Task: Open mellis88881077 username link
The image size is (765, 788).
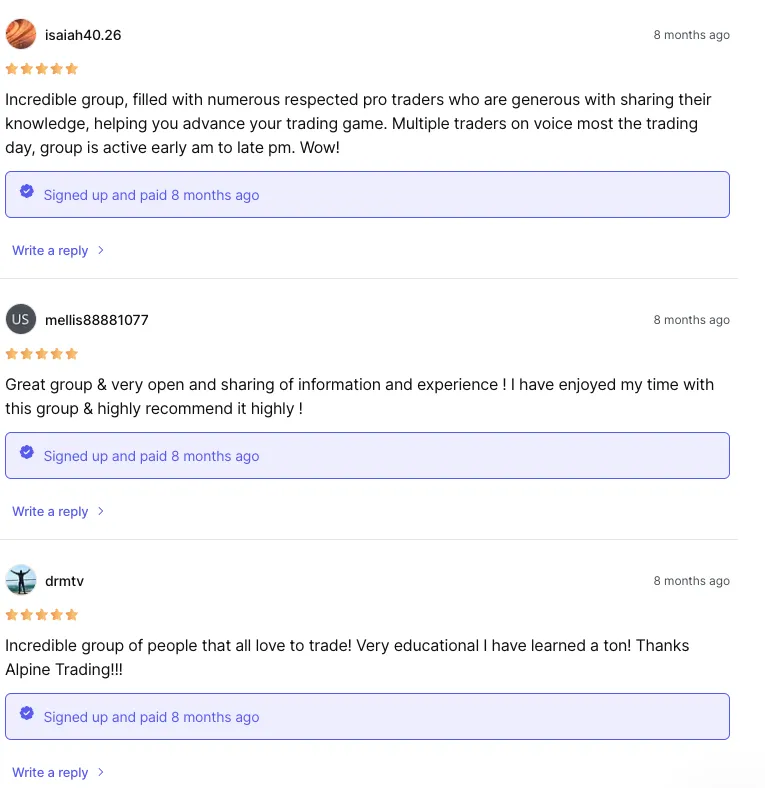Action: point(97,320)
